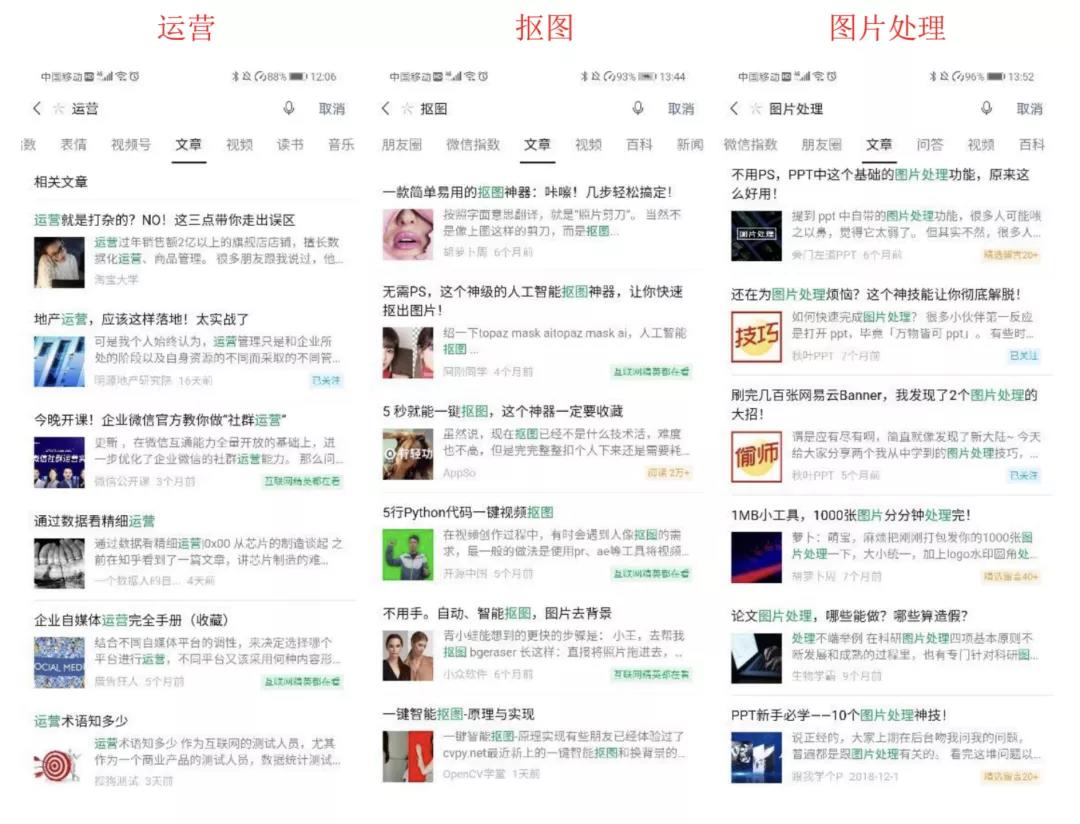Open article 不用PS,PPT中这个基础的图片处理功能

pos(887,215)
